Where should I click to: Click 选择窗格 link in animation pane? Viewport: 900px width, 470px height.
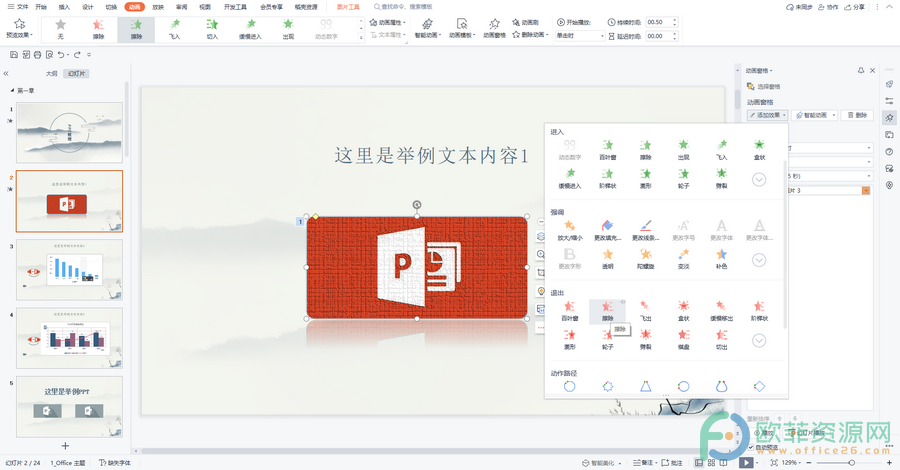(763, 86)
